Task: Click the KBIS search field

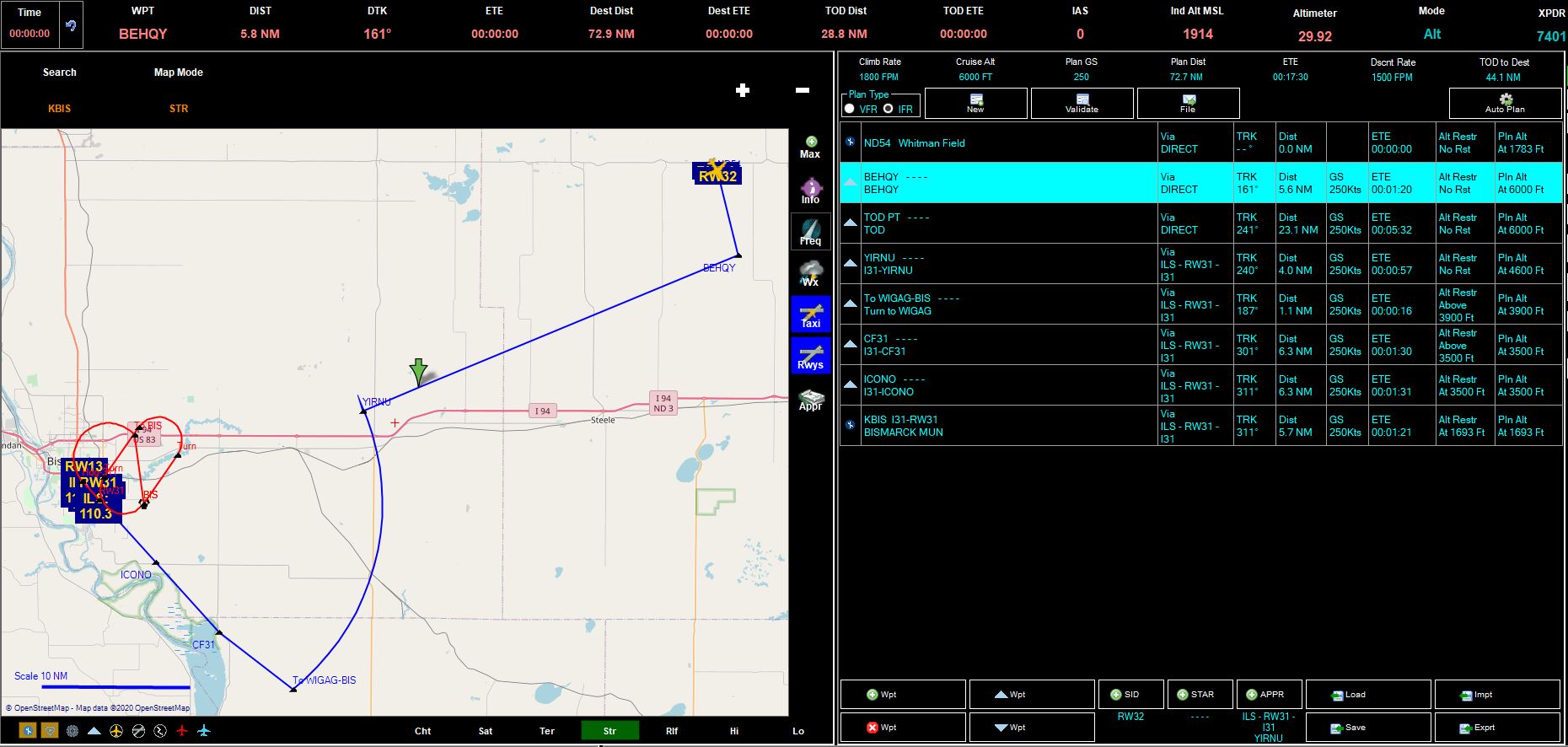Action: pyautogui.click(x=60, y=109)
